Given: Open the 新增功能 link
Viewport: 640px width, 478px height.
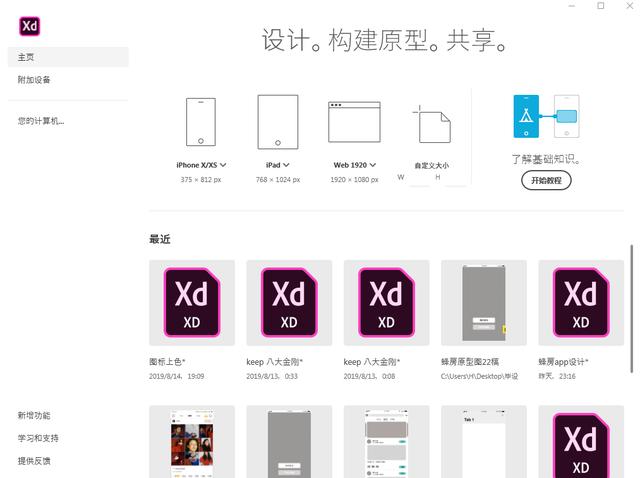Looking at the screenshot, I should [34, 416].
